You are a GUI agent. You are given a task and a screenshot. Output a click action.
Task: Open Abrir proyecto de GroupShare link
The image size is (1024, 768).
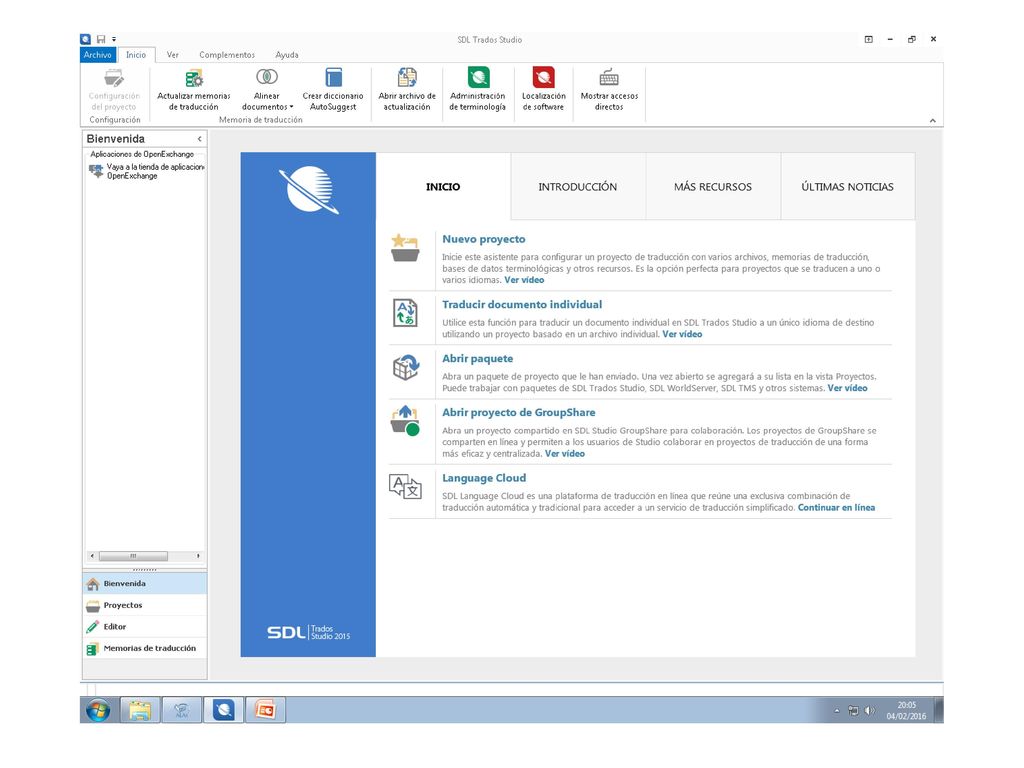[519, 413]
